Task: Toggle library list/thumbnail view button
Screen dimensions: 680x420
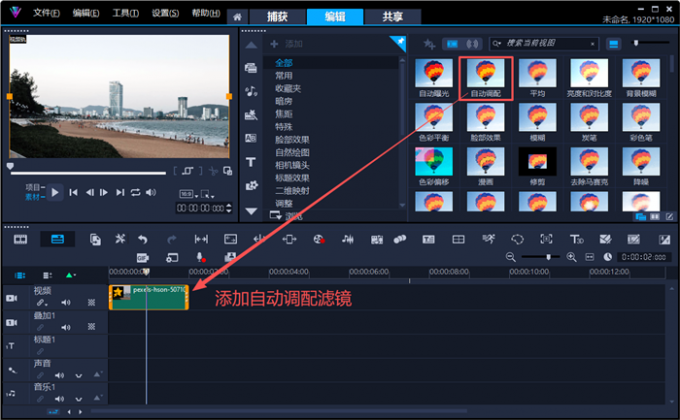Action: tap(613, 44)
